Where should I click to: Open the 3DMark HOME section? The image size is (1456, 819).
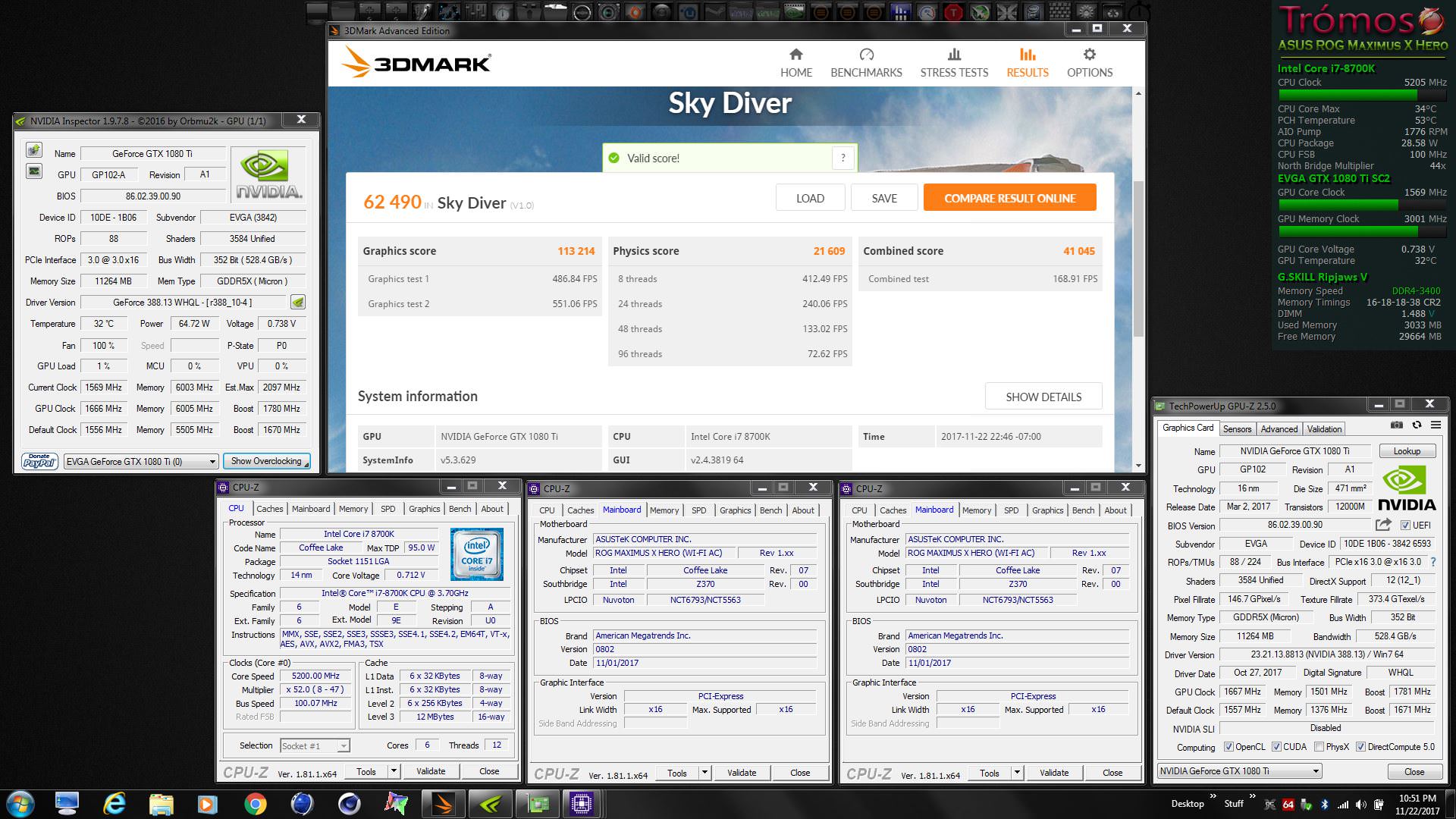(x=796, y=63)
